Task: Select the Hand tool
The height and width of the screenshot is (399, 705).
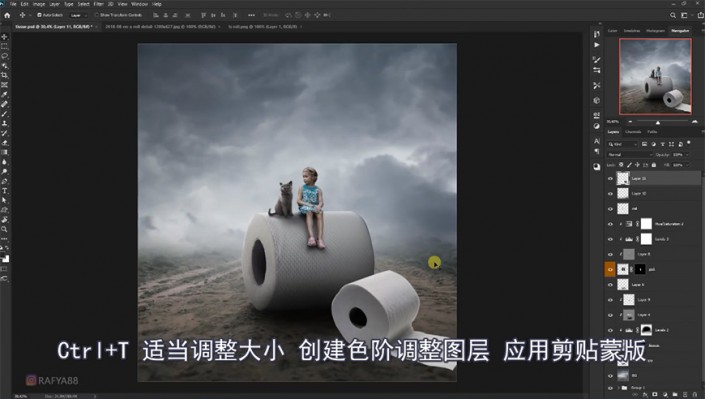Action: [x=4, y=220]
